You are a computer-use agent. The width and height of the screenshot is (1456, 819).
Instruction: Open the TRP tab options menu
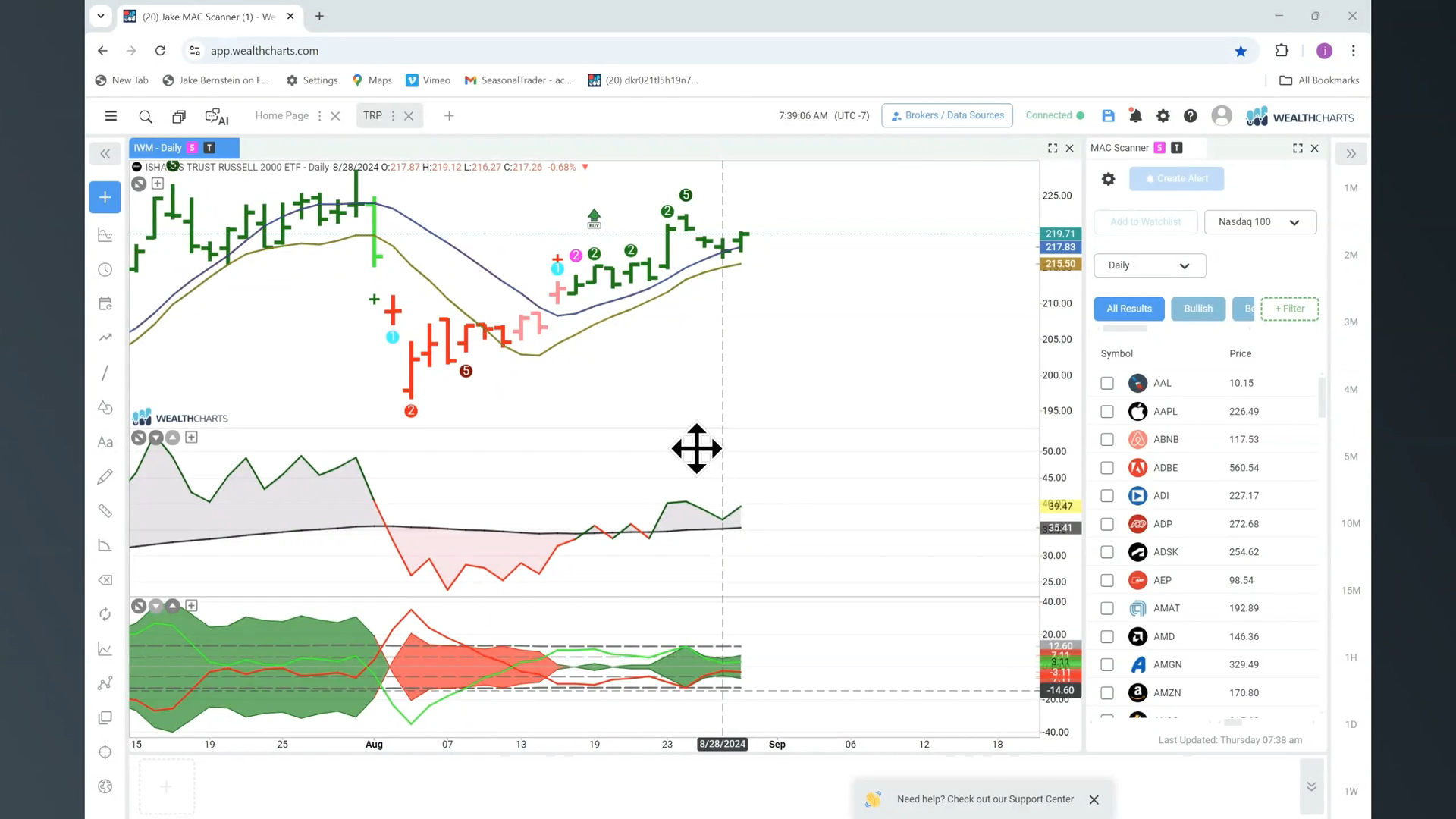pos(393,116)
